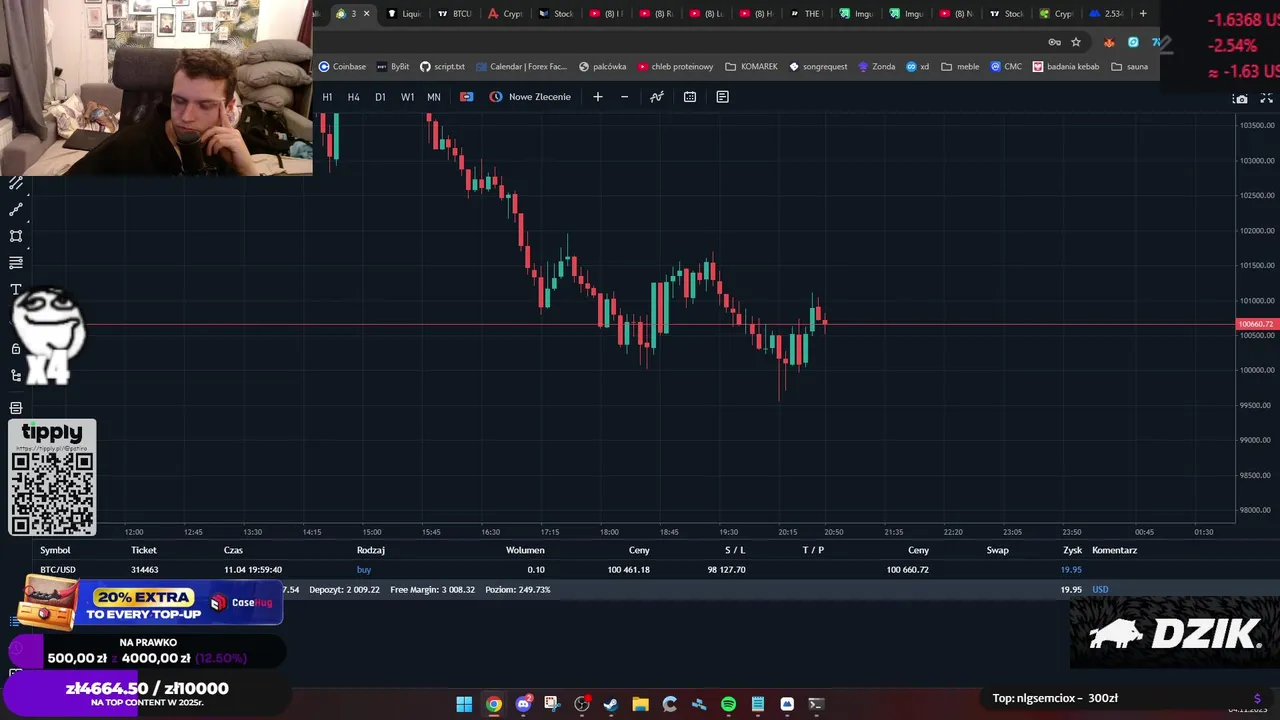Open the badania kebab bookmark

point(1066,67)
